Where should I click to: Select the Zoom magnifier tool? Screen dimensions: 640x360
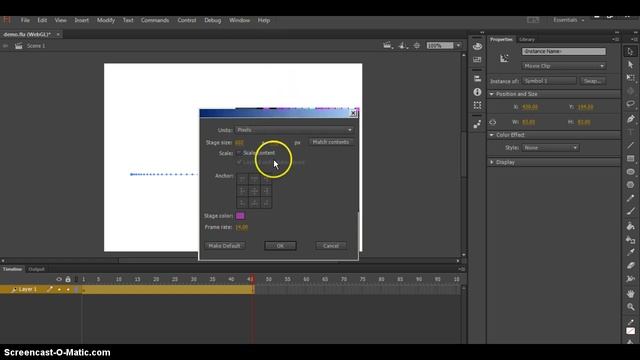[631, 307]
